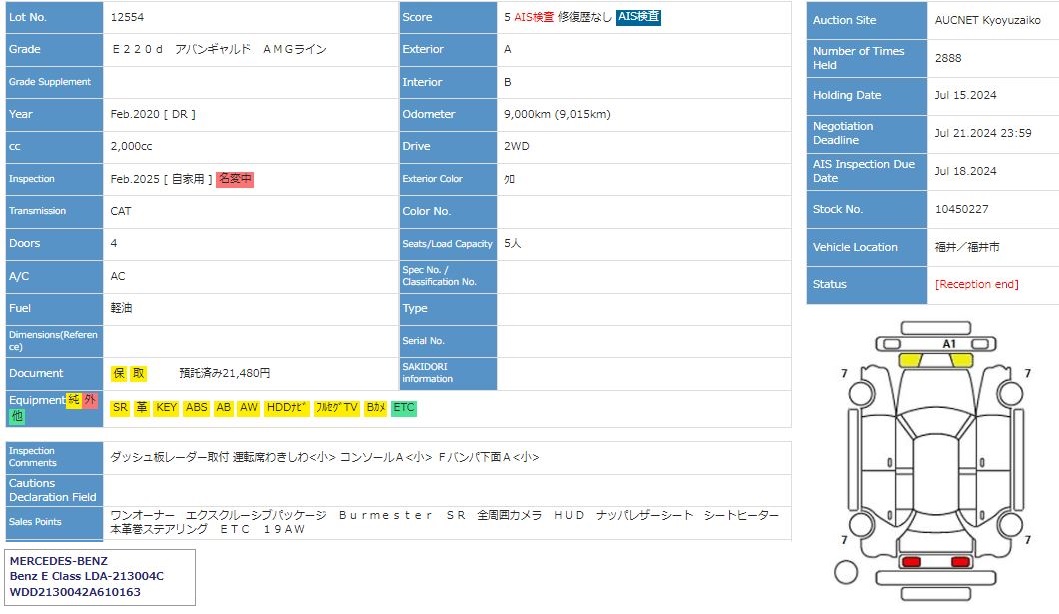Click the AW alloy wheel badge
The height and width of the screenshot is (614, 1059).
pos(249,408)
